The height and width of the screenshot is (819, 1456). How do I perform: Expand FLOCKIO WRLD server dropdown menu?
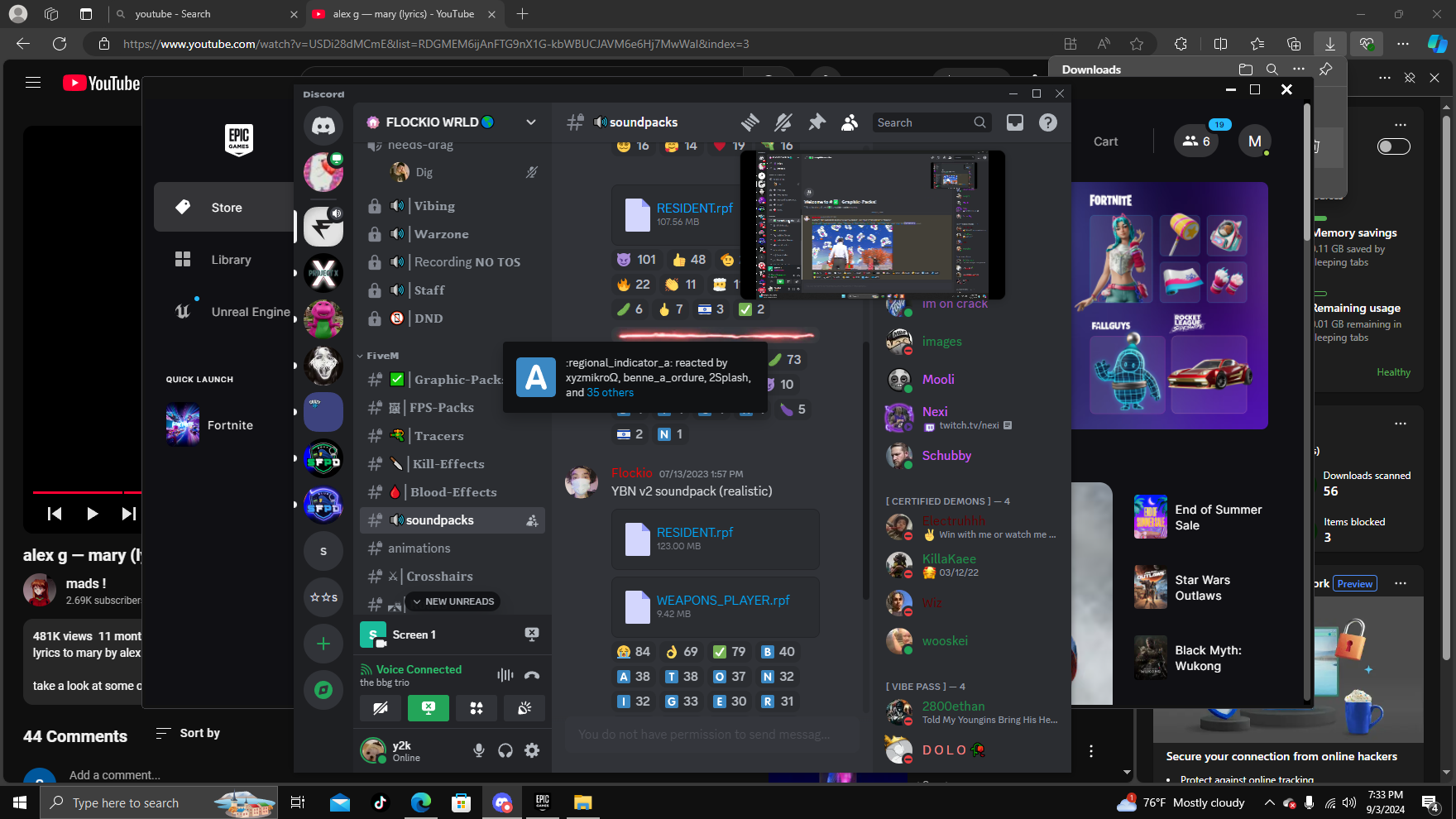[531, 122]
